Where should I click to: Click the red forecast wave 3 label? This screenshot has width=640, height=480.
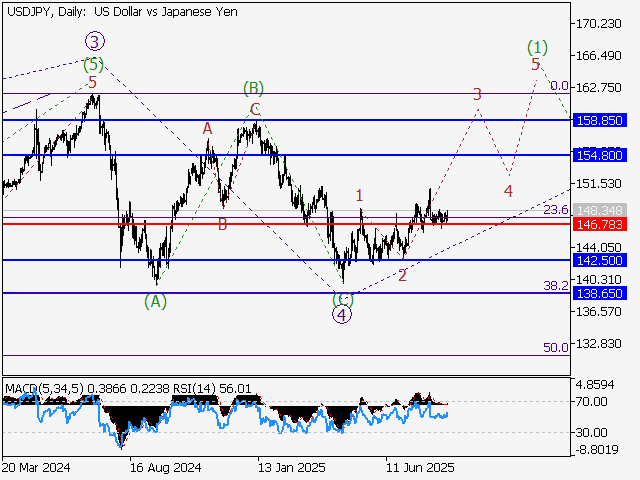tap(478, 94)
